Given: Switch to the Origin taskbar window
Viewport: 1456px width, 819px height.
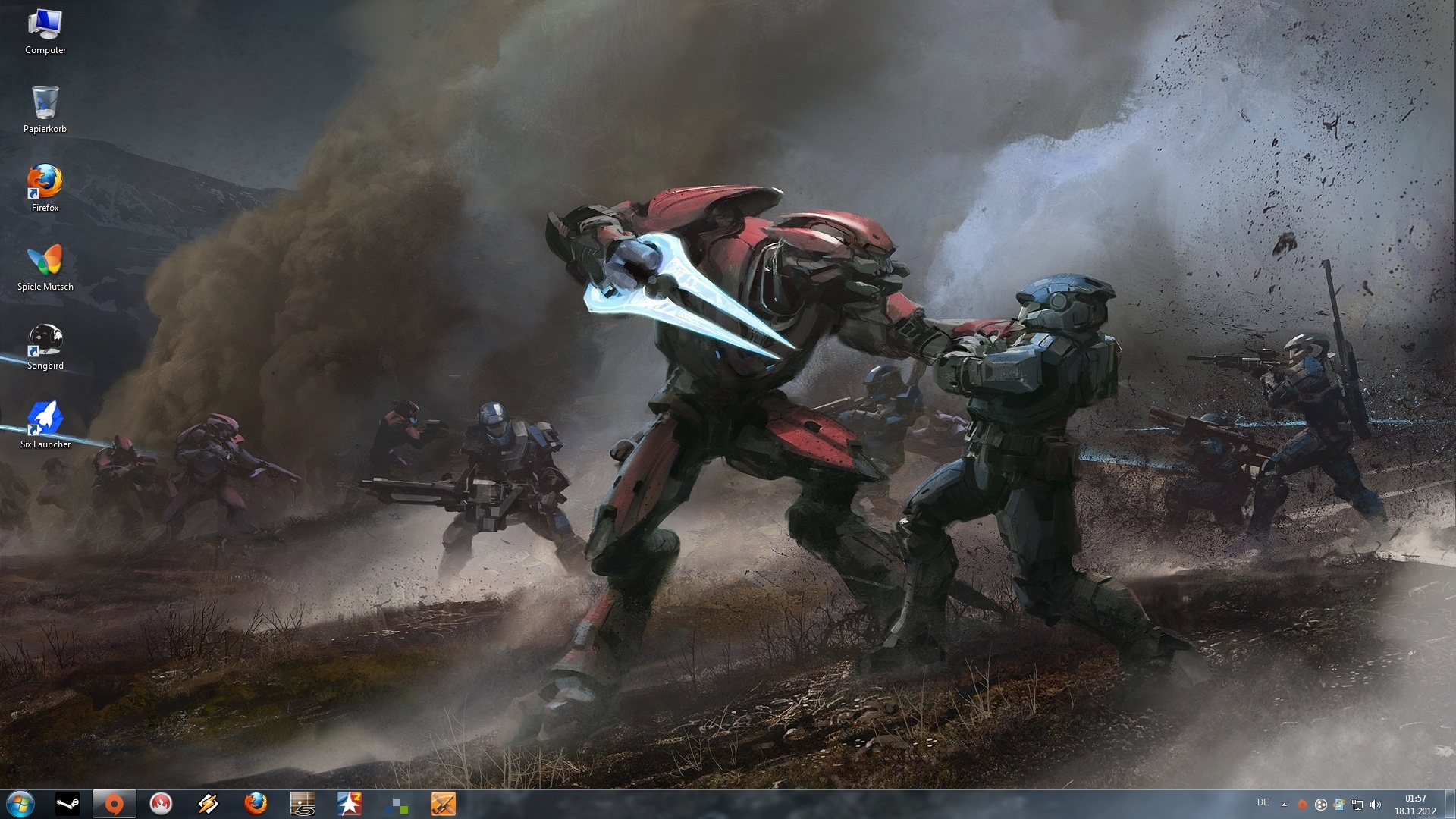Looking at the screenshot, I should pos(115,804).
